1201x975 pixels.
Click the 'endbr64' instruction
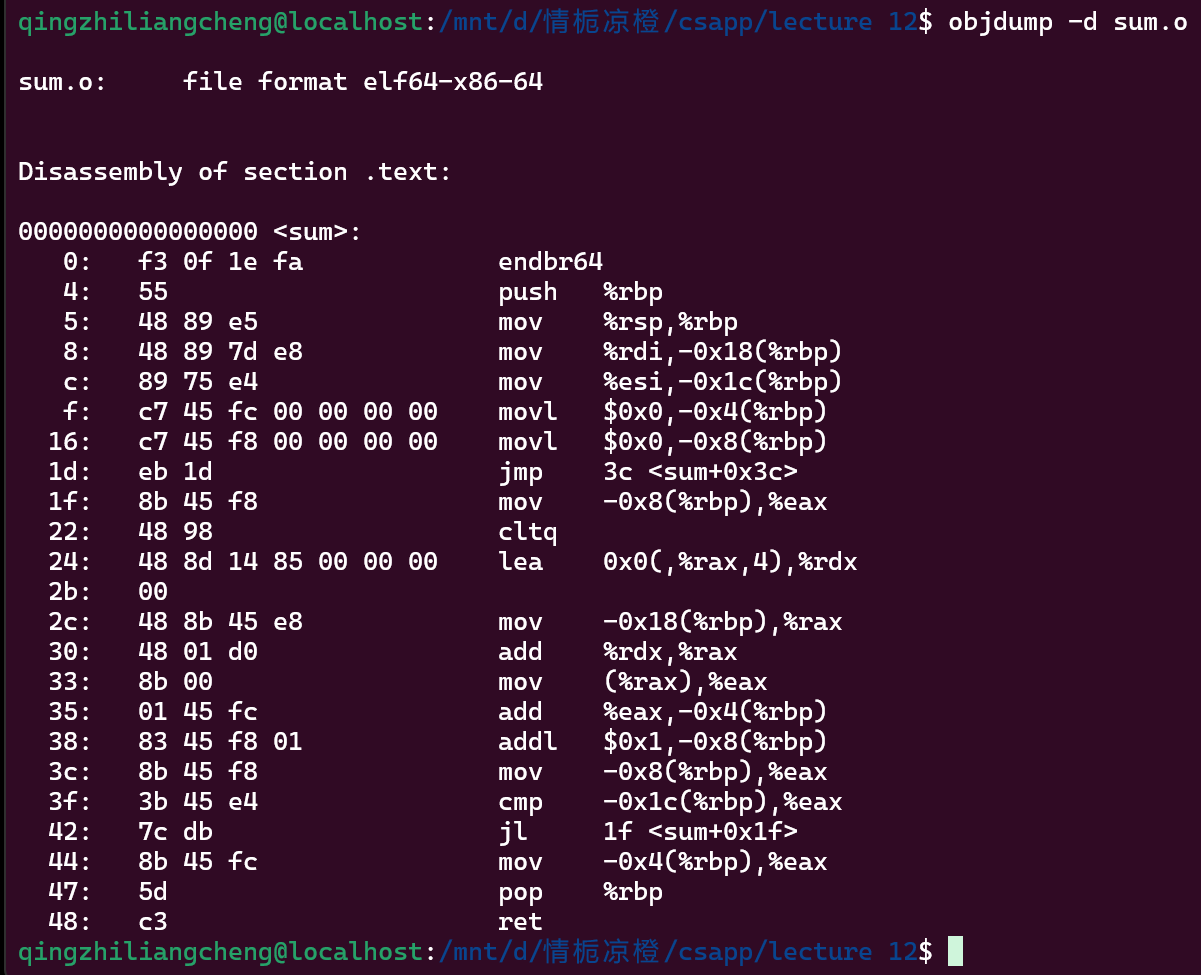click(550, 262)
